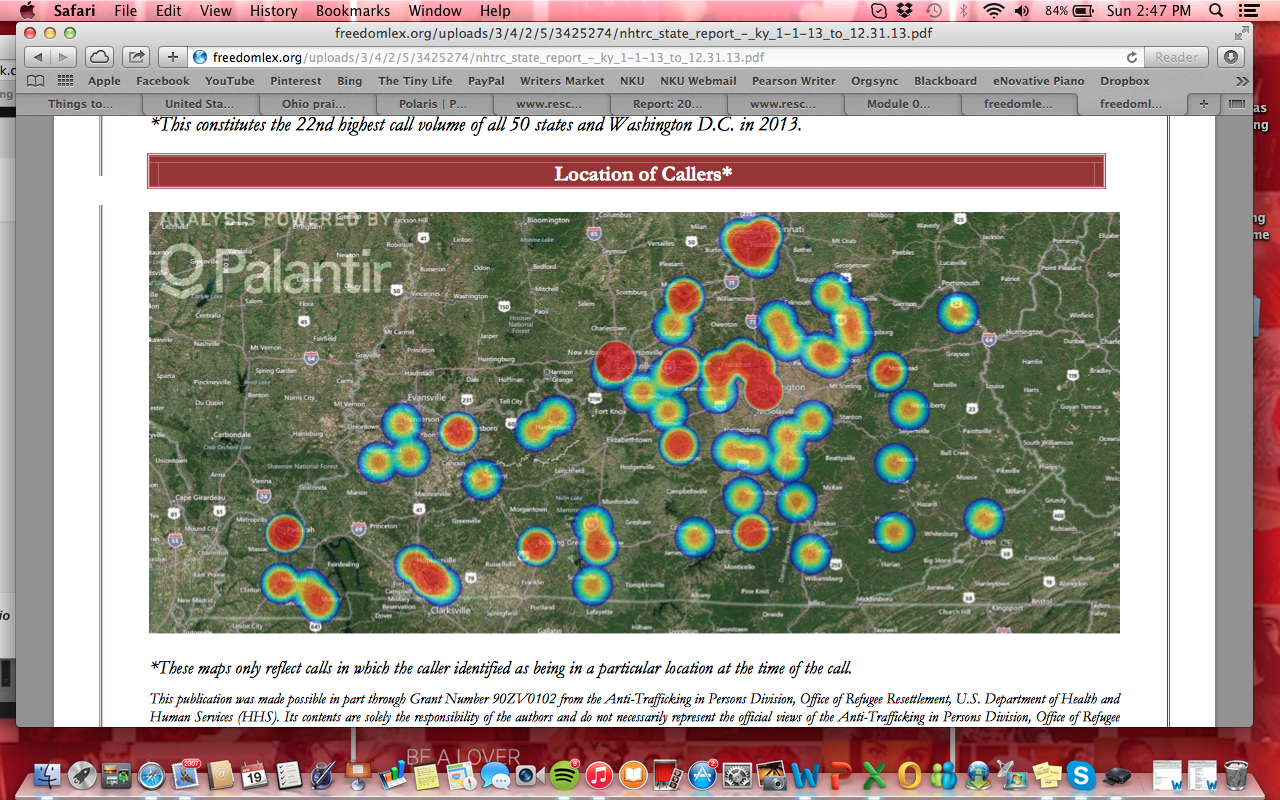Click the Share button in Safari toolbar
This screenshot has width=1280, height=800.
point(137,57)
